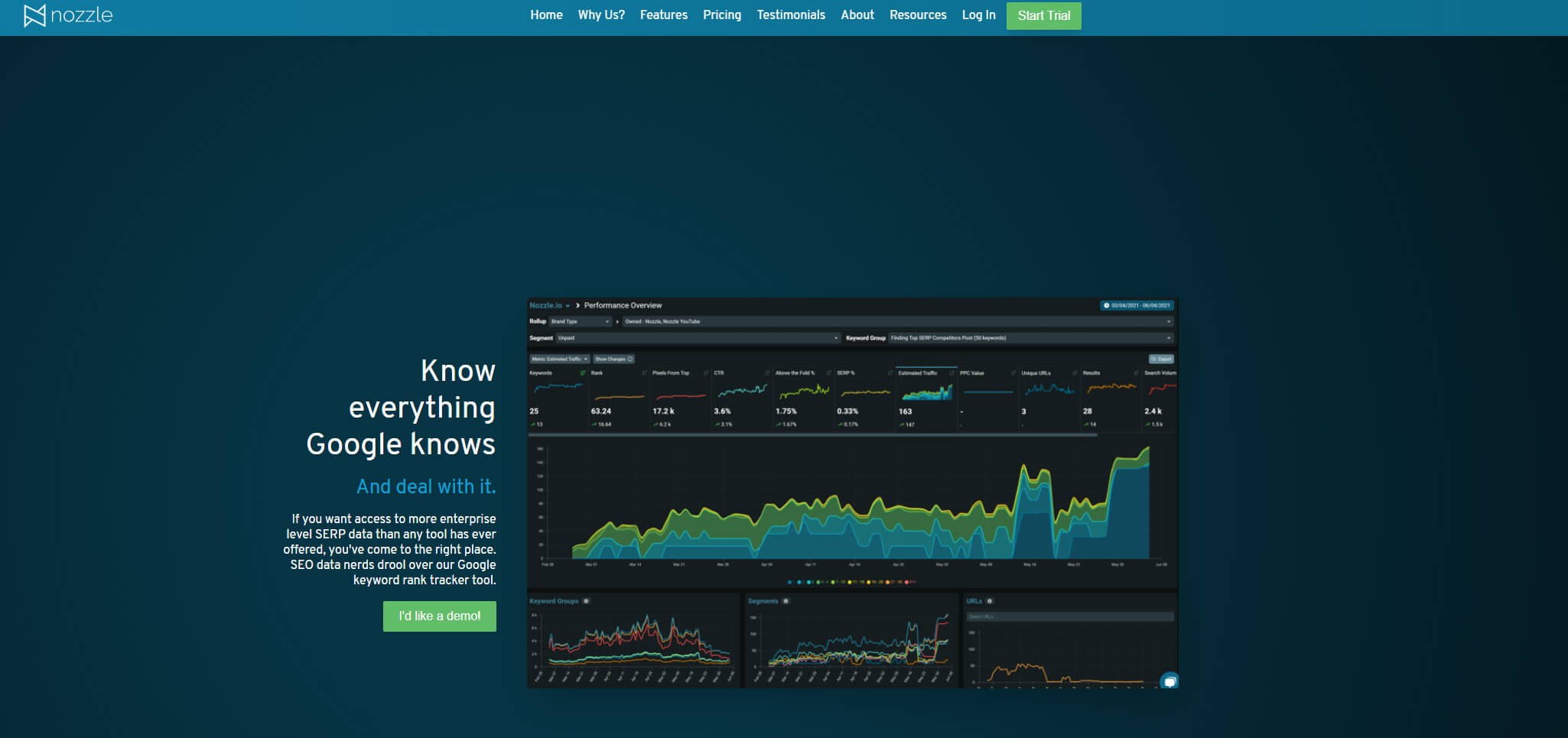Open the Features nav item
The height and width of the screenshot is (738, 1568).
pyautogui.click(x=664, y=15)
